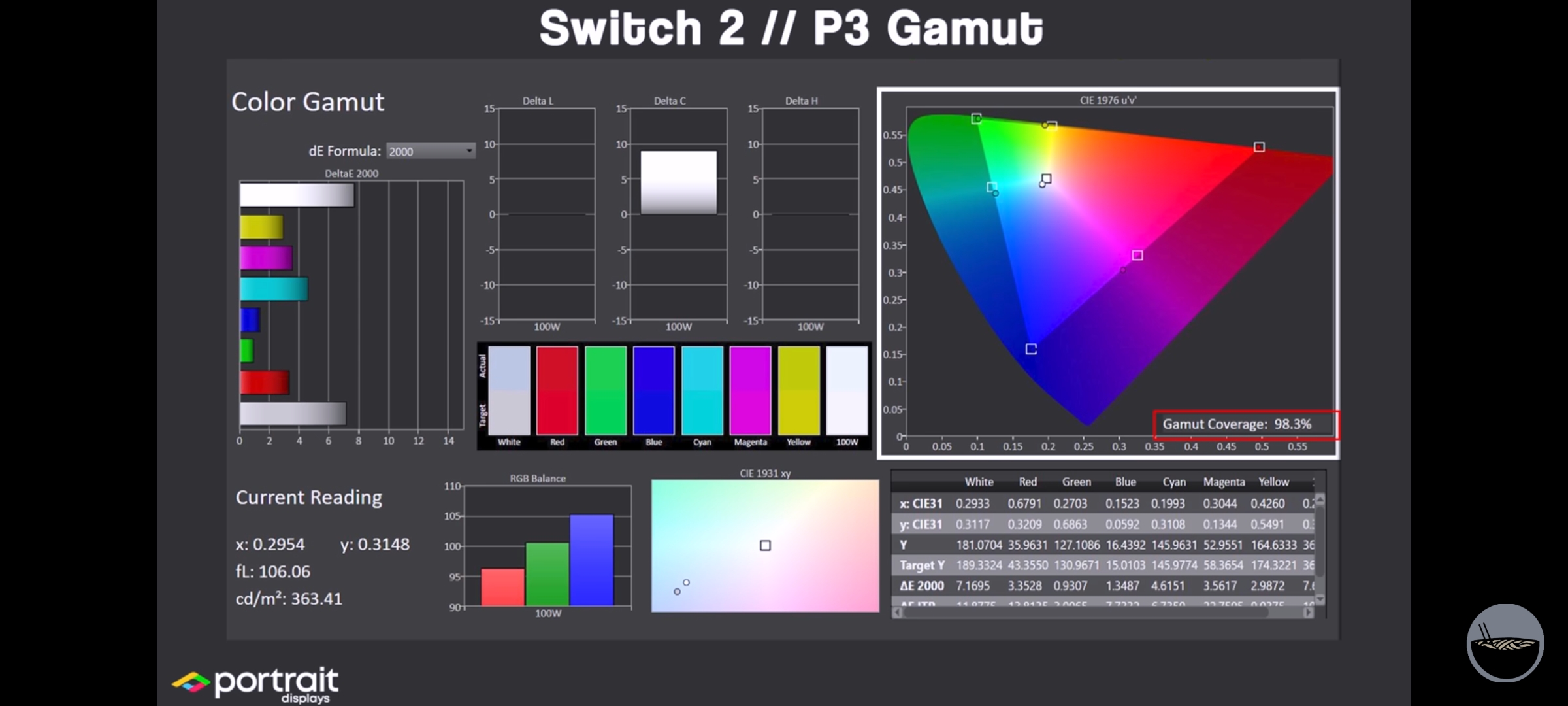Screen dimensions: 1568x706
Task: Click the 'y: 0.3148' current reading
Action: pos(375,544)
